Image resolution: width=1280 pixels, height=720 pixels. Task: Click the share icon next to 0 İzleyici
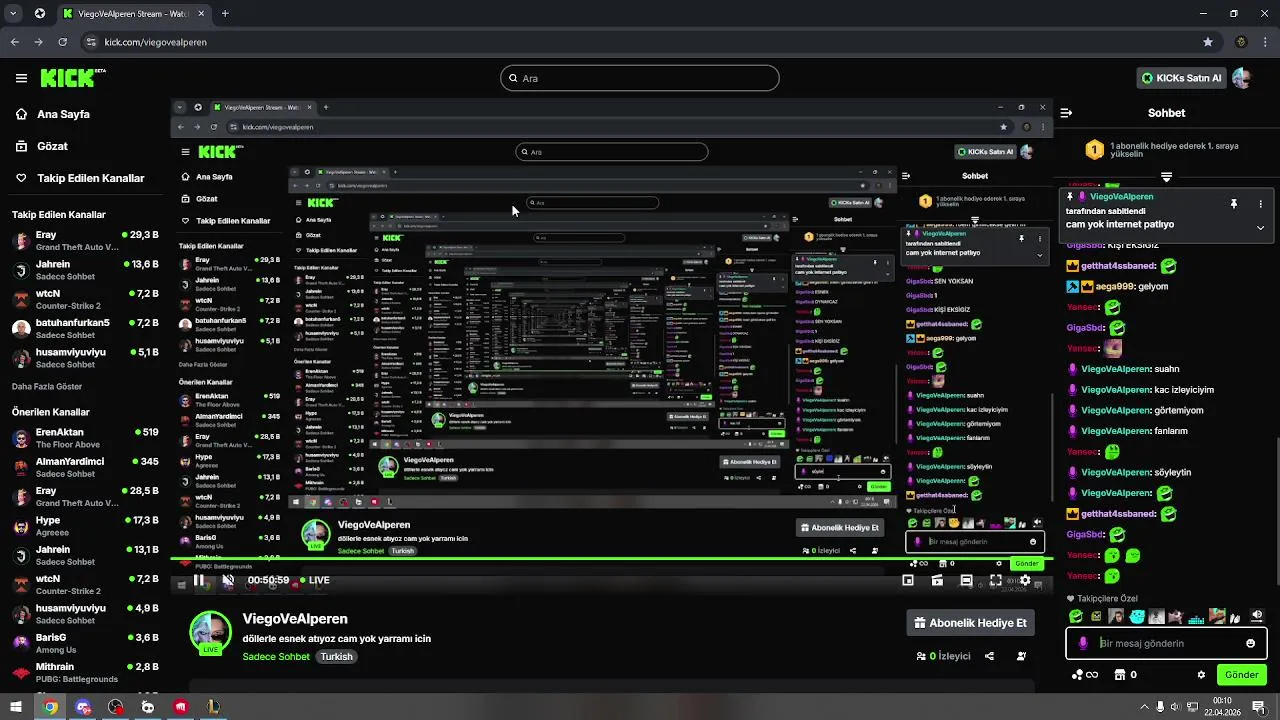[x=989, y=656]
